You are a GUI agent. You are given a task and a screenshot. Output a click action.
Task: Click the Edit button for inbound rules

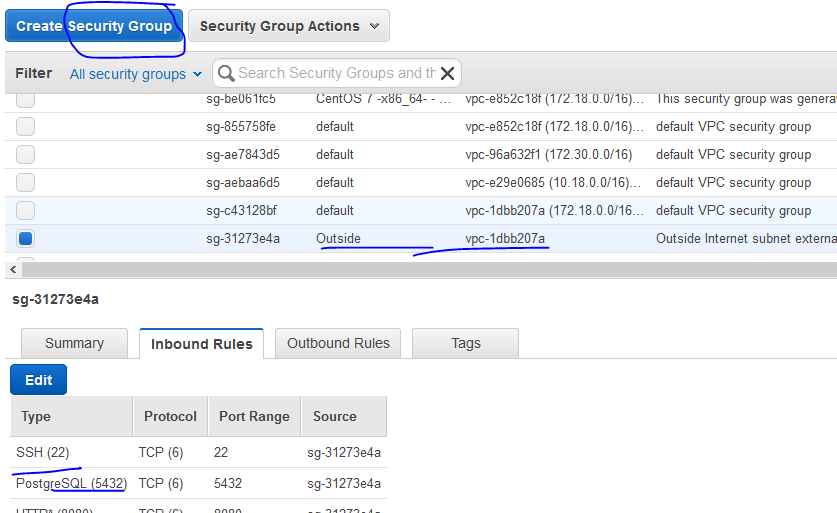(x=38, y=380)
